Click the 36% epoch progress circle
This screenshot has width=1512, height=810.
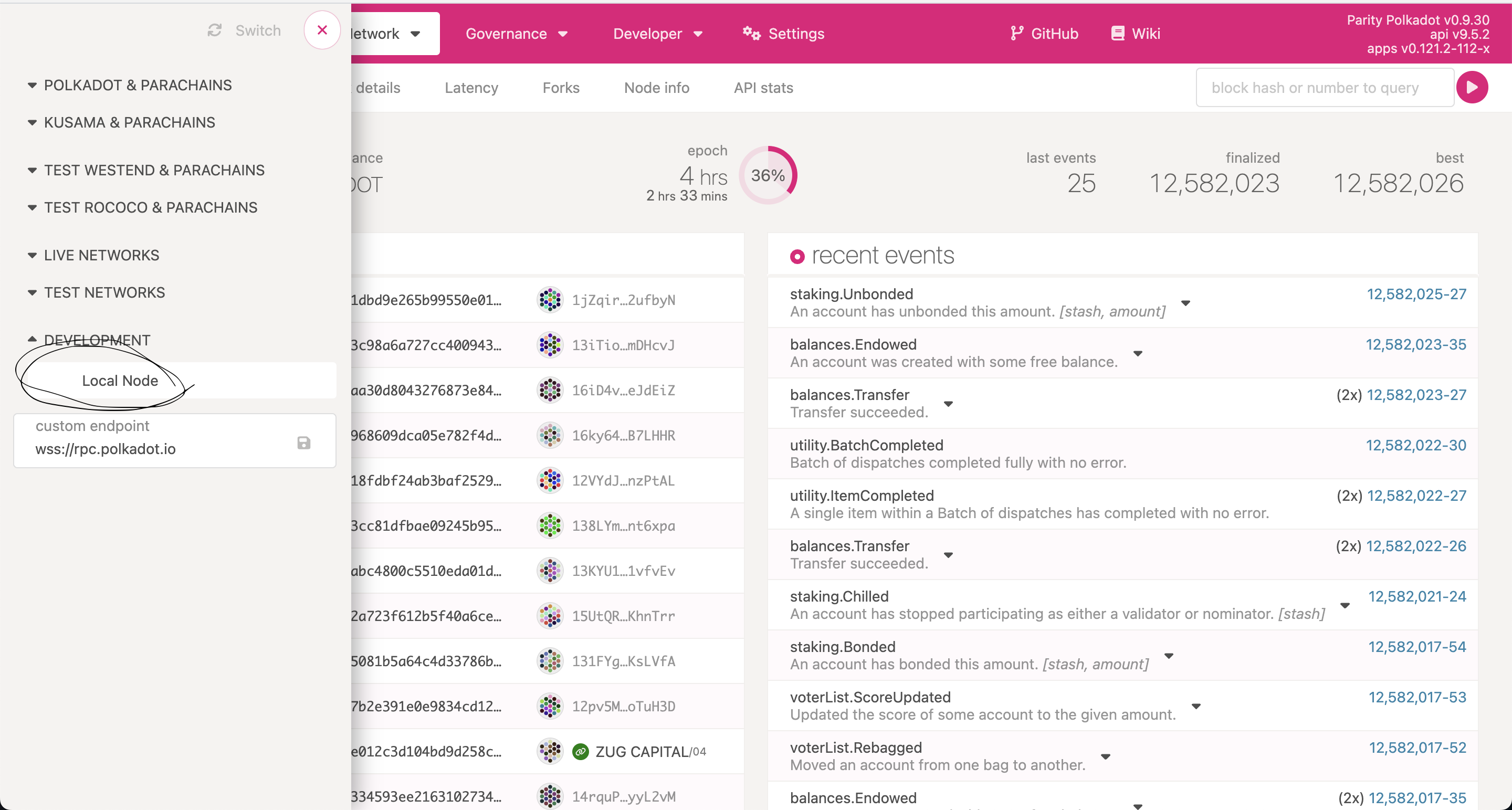point(768,175)
